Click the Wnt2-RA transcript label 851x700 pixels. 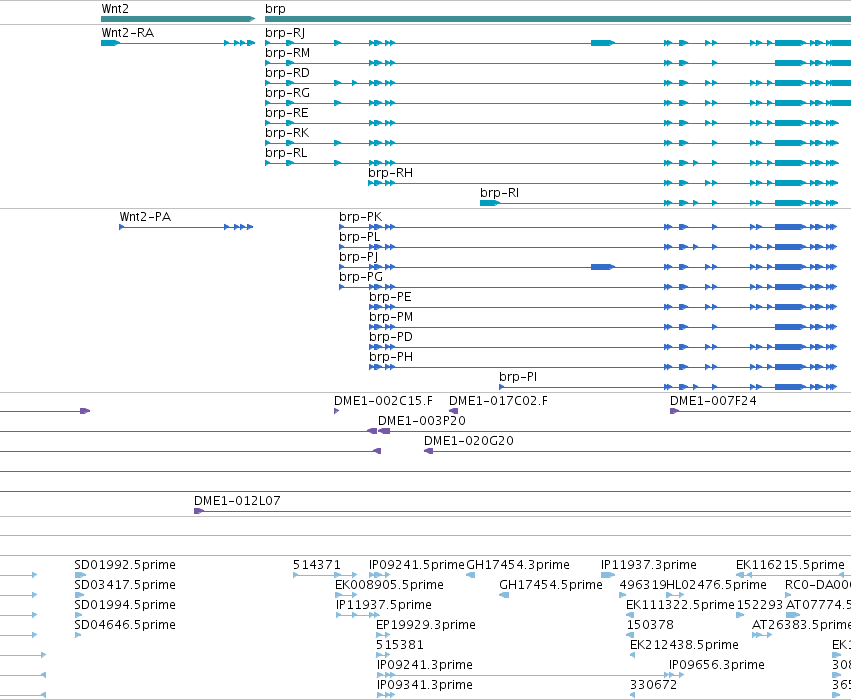tap(128, 33)
